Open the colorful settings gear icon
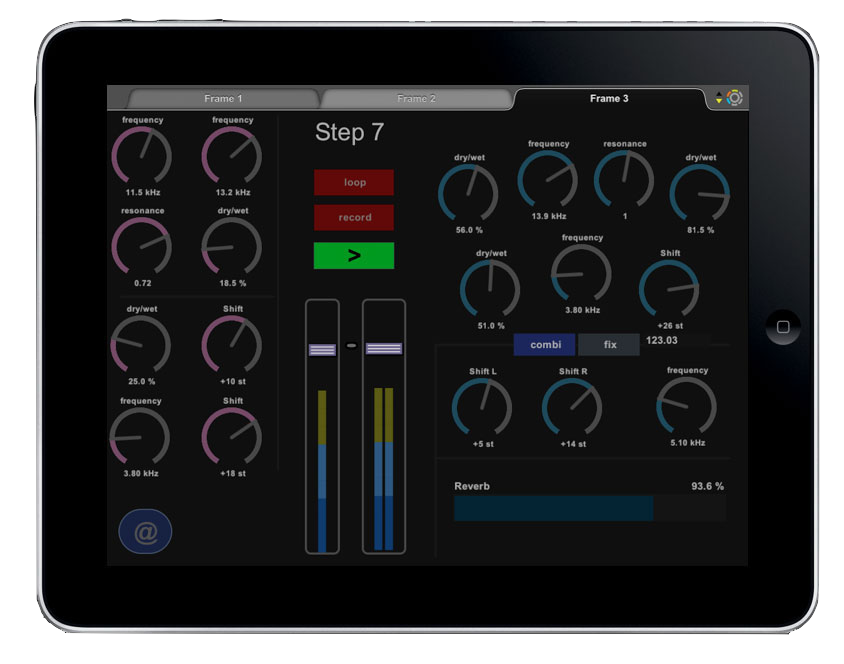844x664 pixels. 735,98
